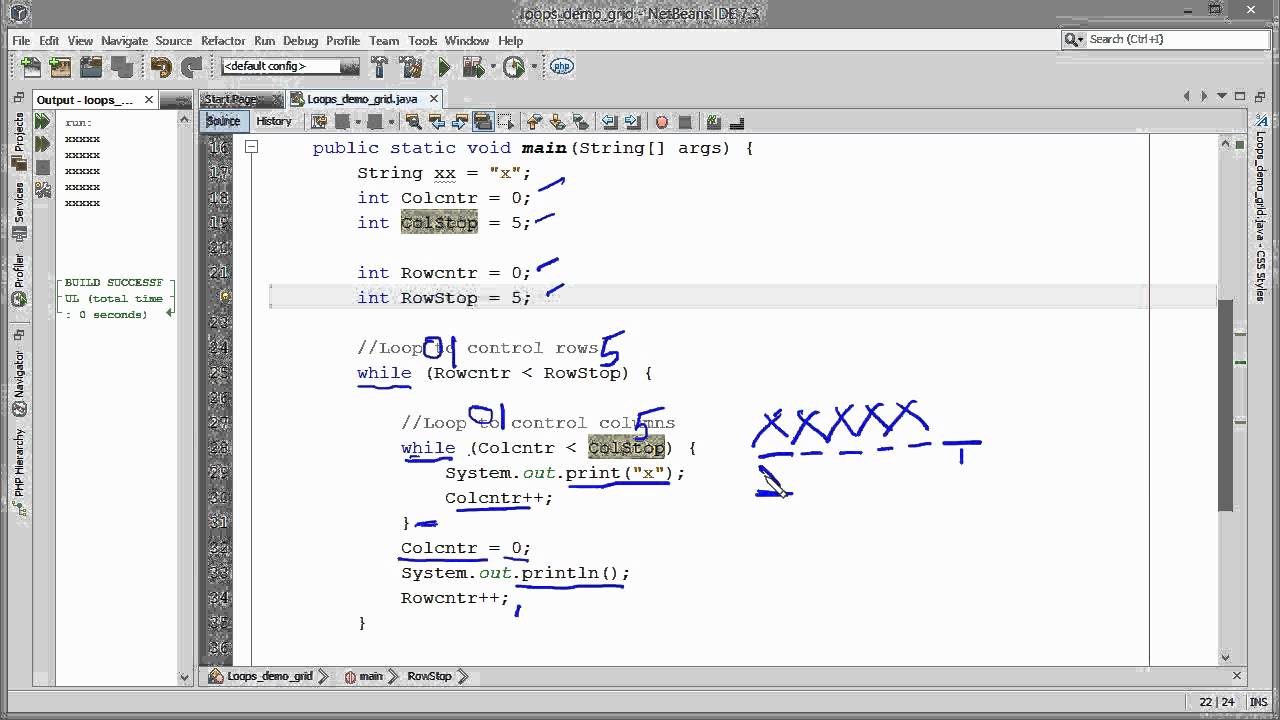Click the Comment icon in editor toolbar
Screen dimensions: 1280x720
point(713,122)
